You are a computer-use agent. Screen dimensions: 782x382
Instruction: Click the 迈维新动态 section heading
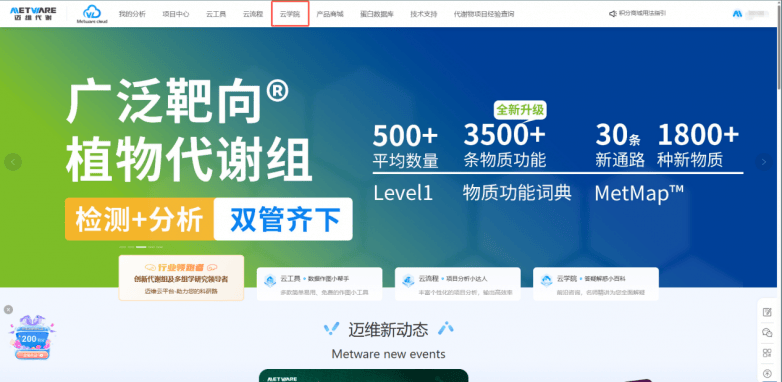pyautogui.click(x=388, y=329)
